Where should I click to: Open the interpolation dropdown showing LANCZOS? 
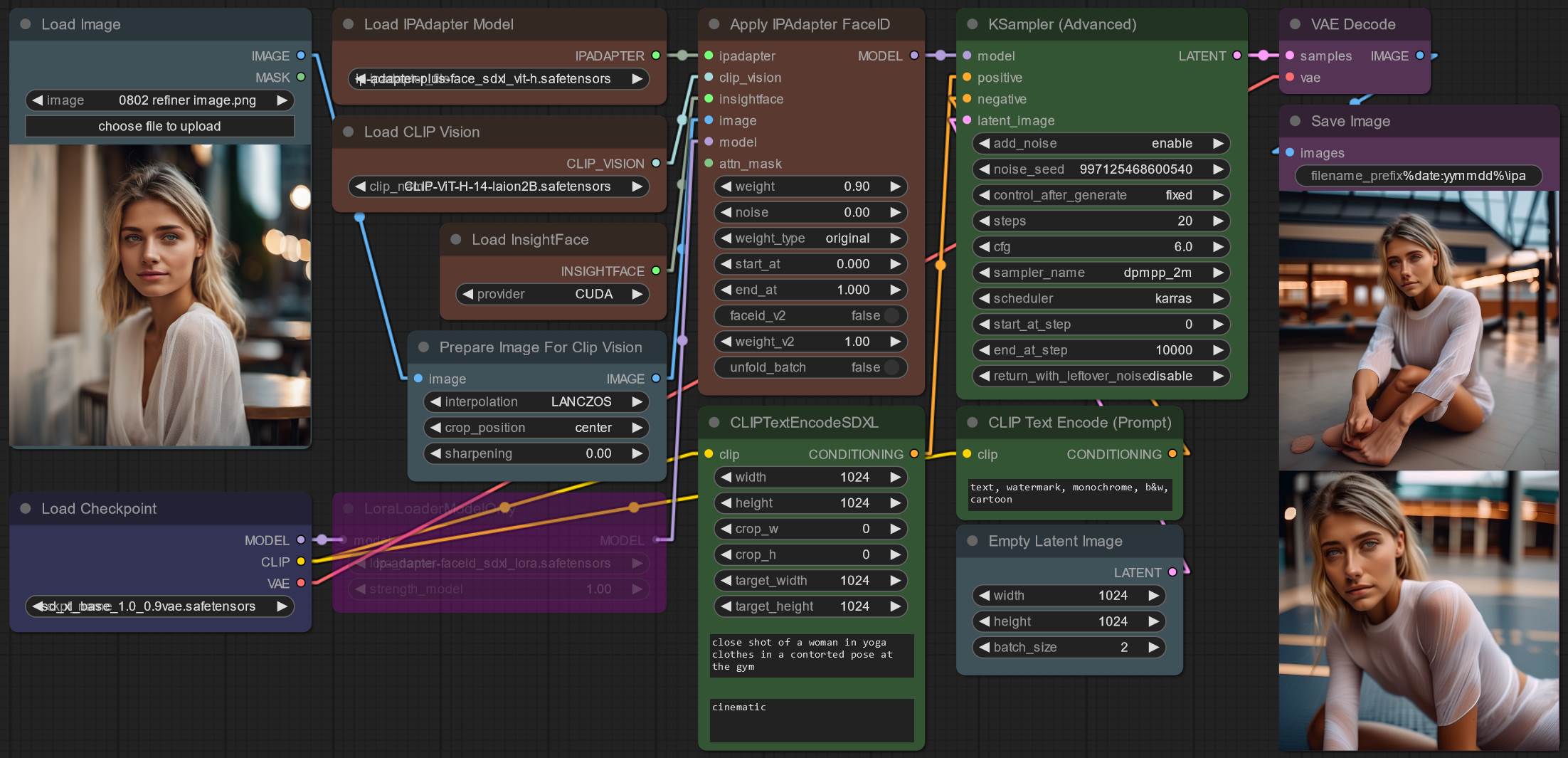click(536, 401)
